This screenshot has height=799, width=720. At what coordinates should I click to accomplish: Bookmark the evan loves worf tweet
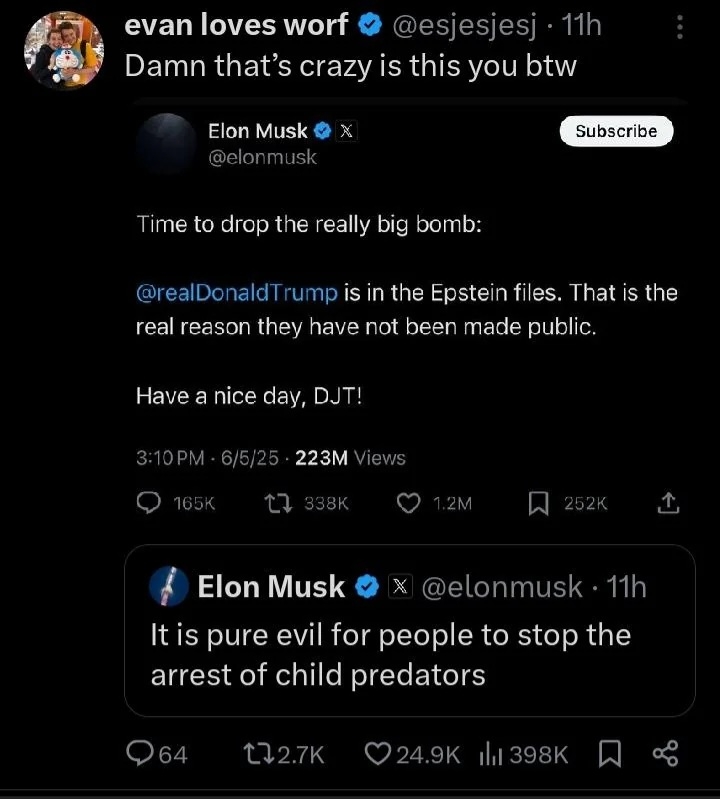[610, 755]
